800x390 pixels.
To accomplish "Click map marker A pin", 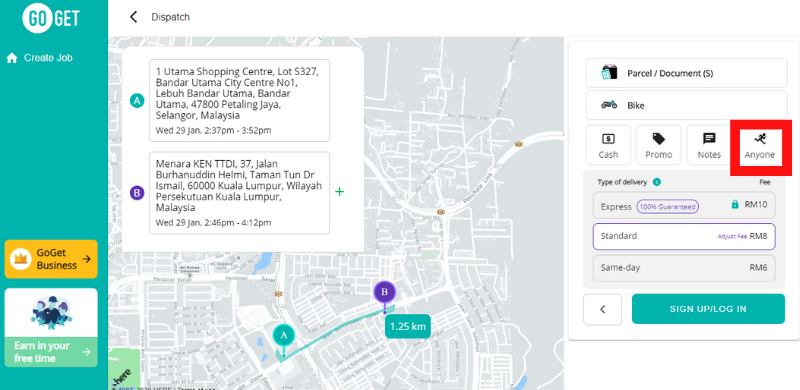I will coord(284,337).
